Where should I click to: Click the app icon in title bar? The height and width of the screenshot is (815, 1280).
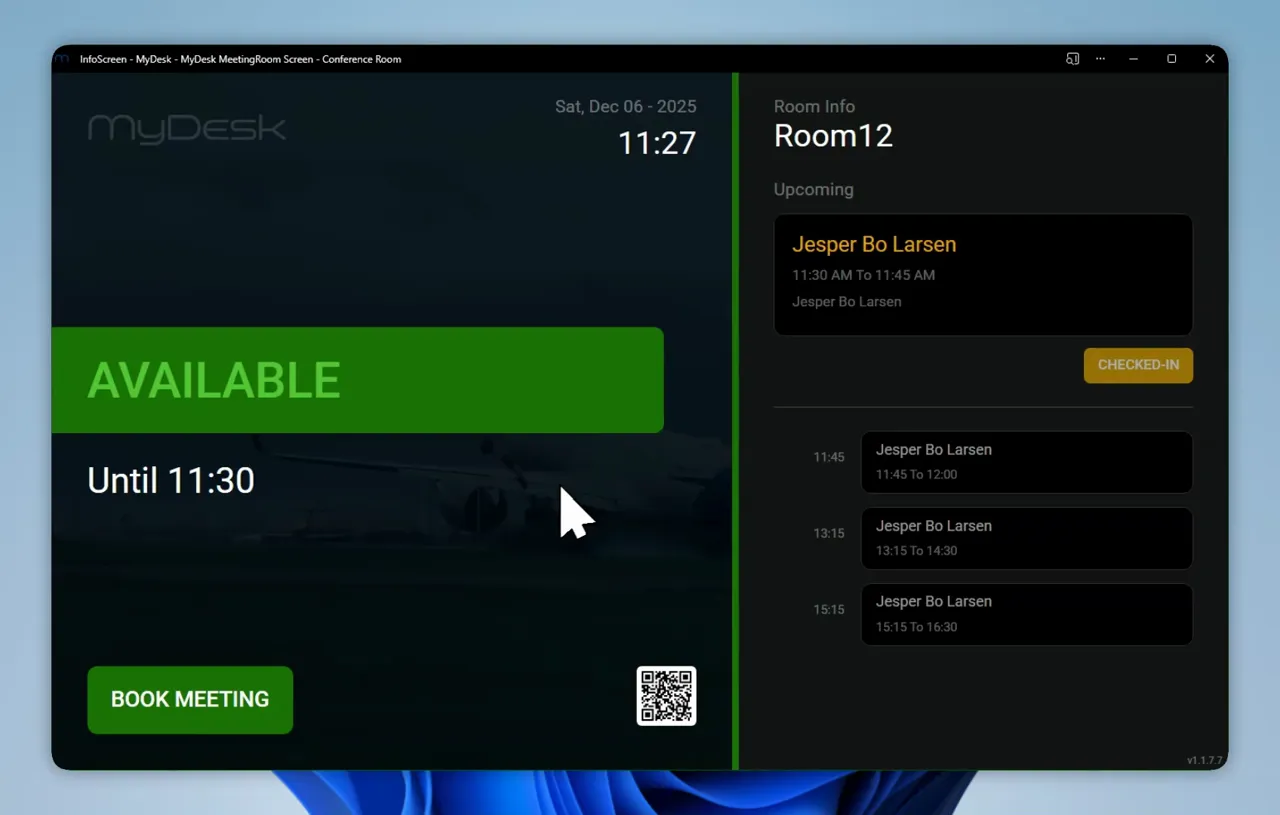point(63,59)
